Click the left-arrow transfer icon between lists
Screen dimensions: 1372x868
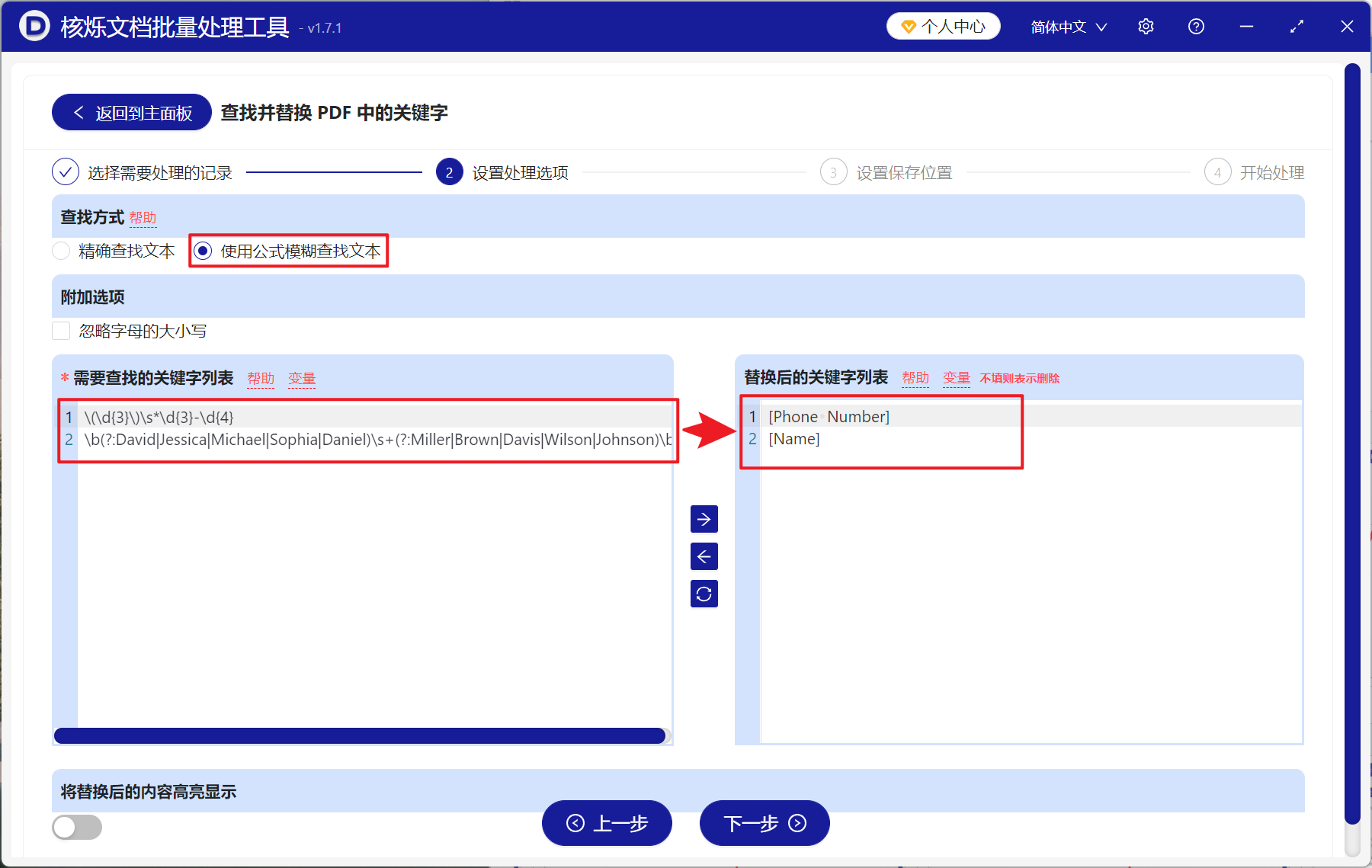pos(704,556)
